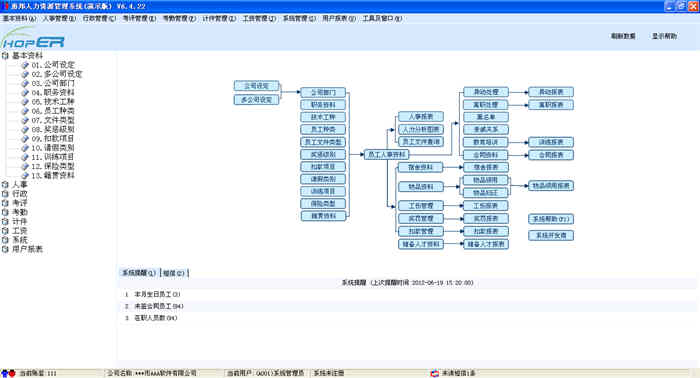Expand the 工资 tree node
The image size is (700, 378).
click(x=5, y=231)
